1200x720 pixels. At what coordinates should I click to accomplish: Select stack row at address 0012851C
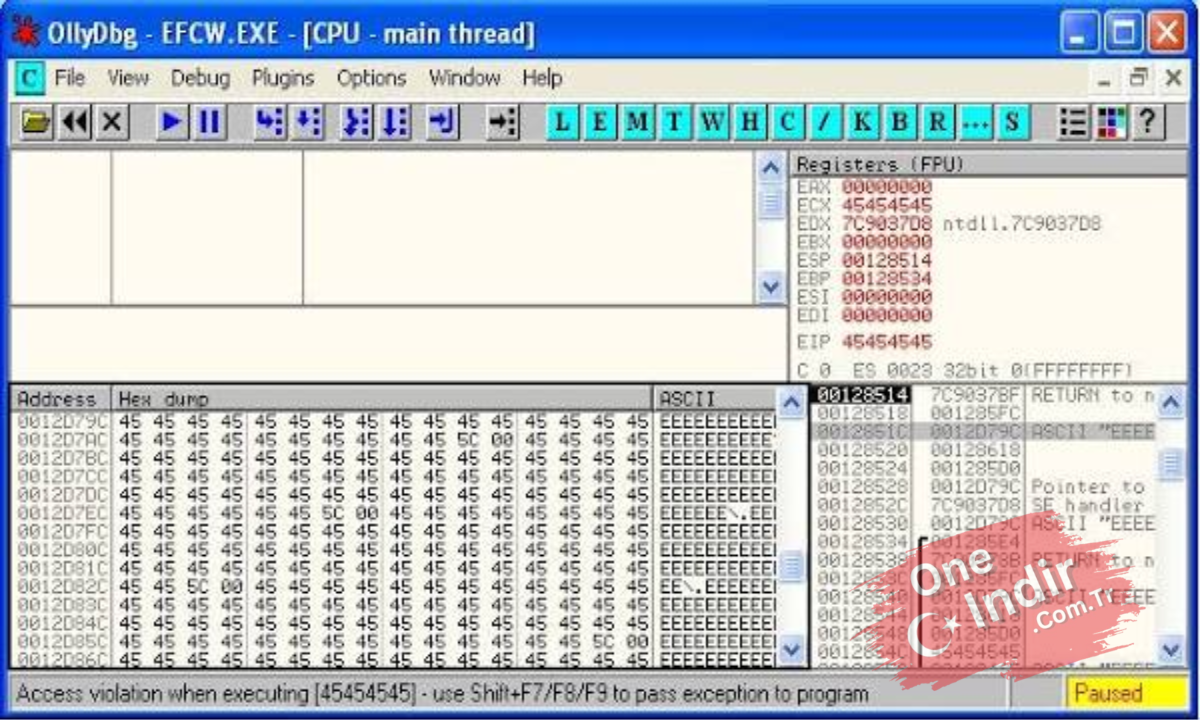(984, 432)
